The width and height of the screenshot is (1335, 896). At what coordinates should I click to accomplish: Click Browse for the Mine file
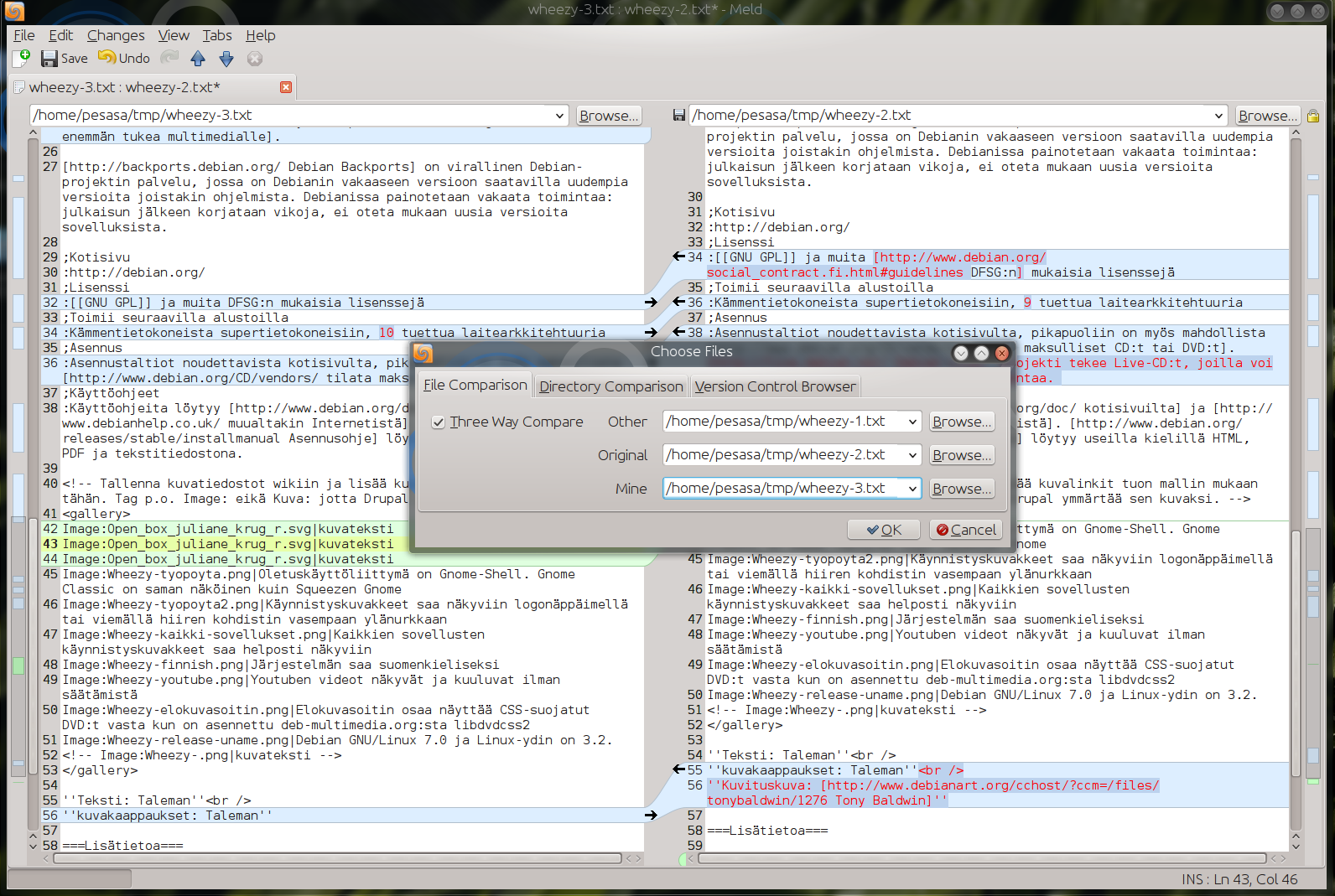pyautogui.click(x=962, y=489)
